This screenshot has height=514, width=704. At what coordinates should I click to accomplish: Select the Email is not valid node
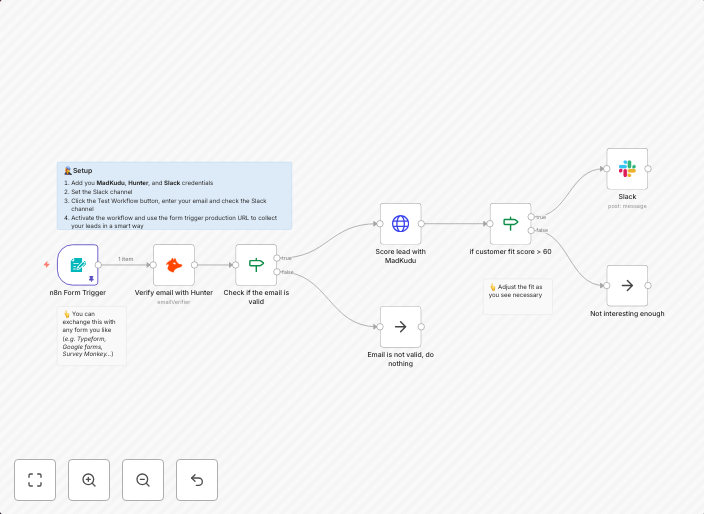coord(400,327)
